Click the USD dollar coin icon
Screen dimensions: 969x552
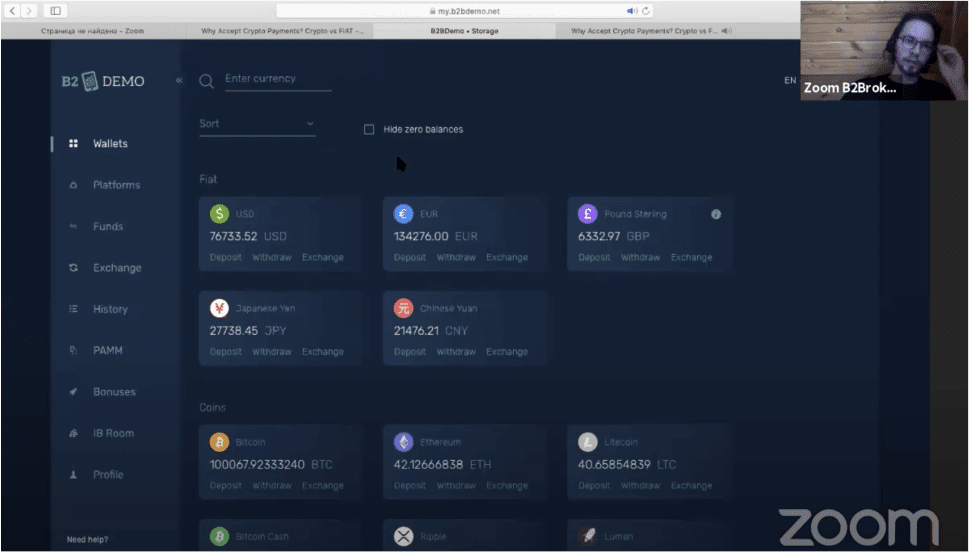219,214
